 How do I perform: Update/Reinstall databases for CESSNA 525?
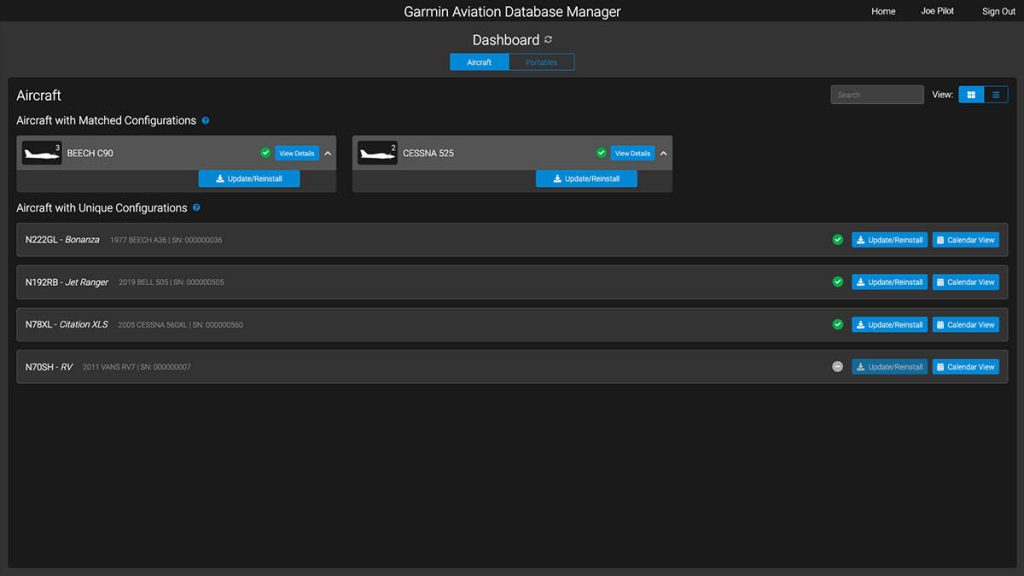[586, 178]
